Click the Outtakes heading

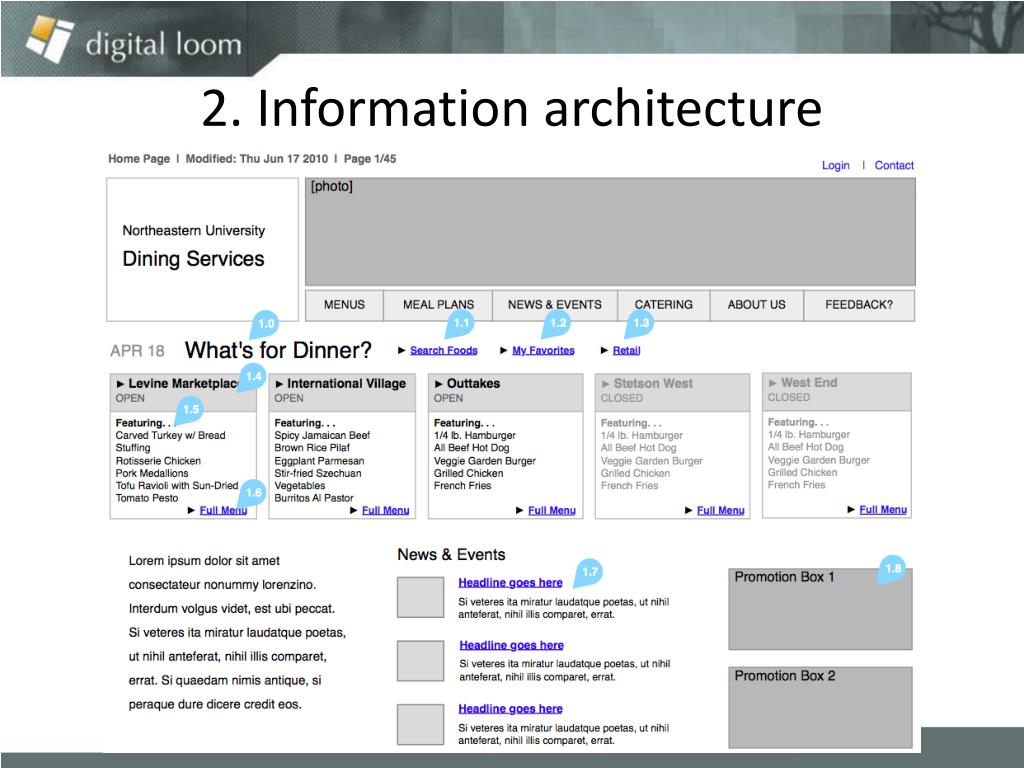point(473,384)
